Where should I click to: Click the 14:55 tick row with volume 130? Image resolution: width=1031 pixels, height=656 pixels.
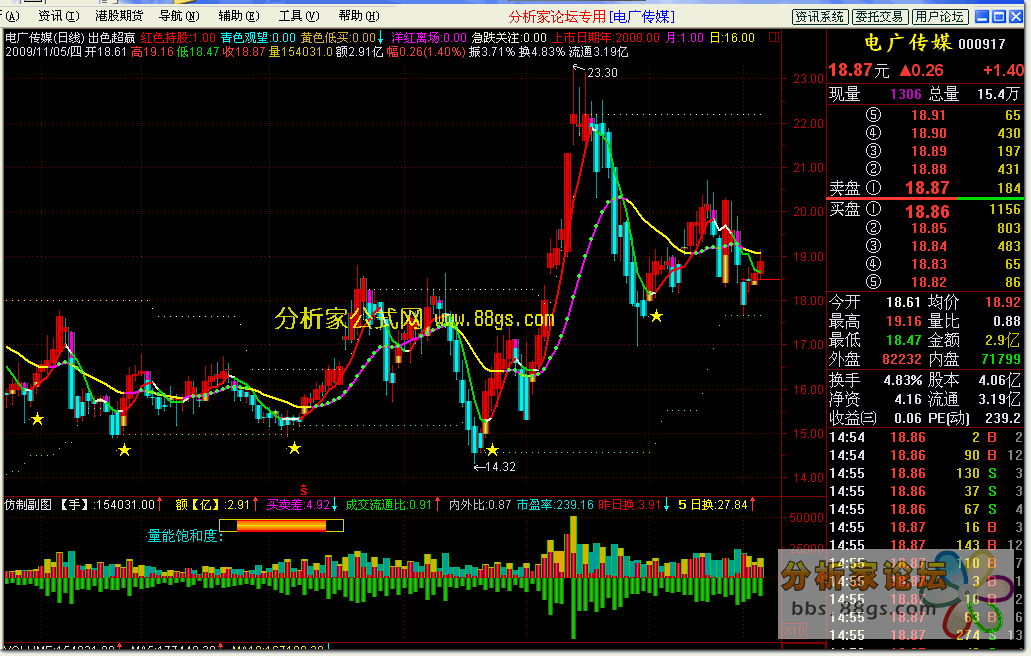click(926, 473)
